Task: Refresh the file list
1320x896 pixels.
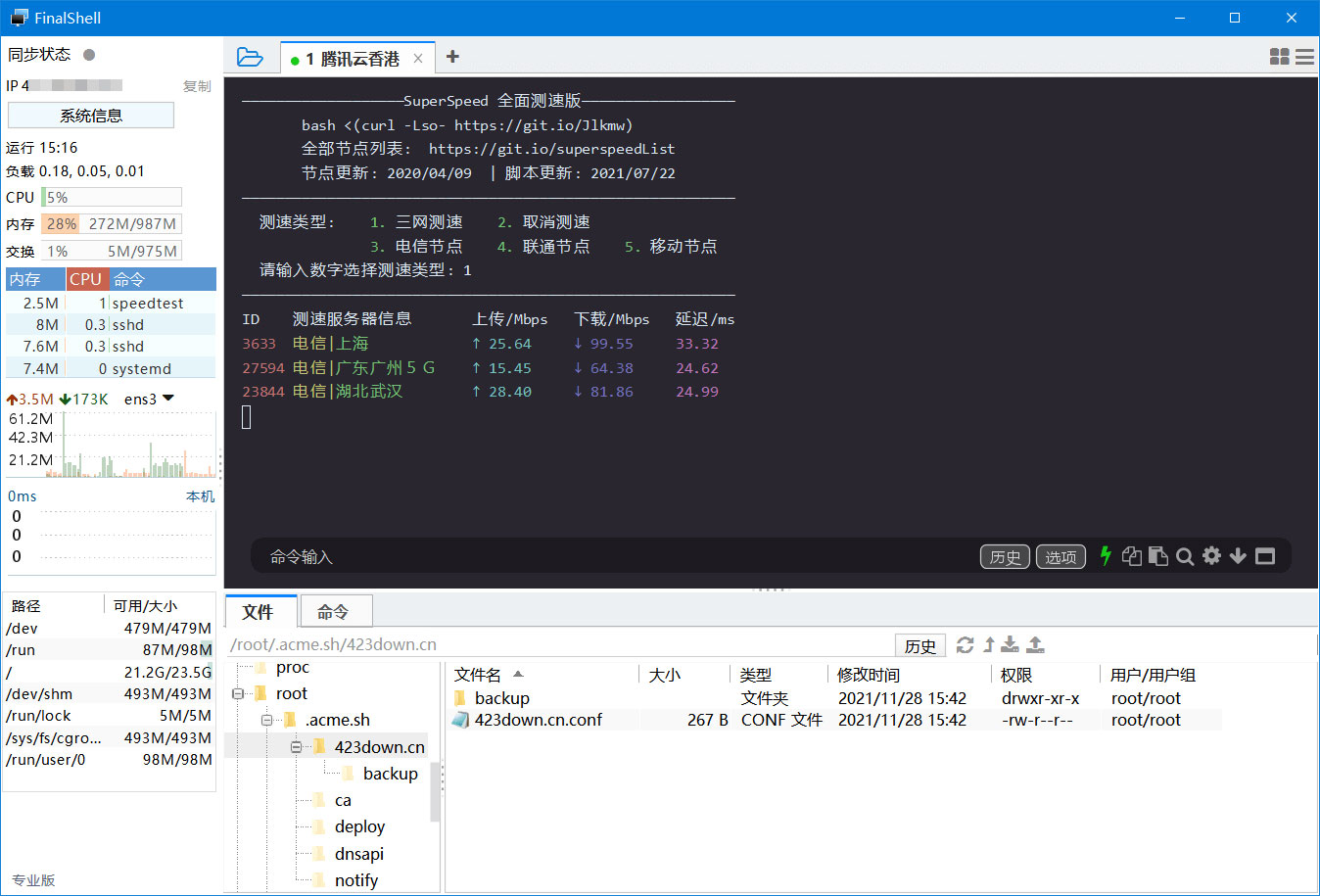Action: pyautogui.click(x=966, y=644)
